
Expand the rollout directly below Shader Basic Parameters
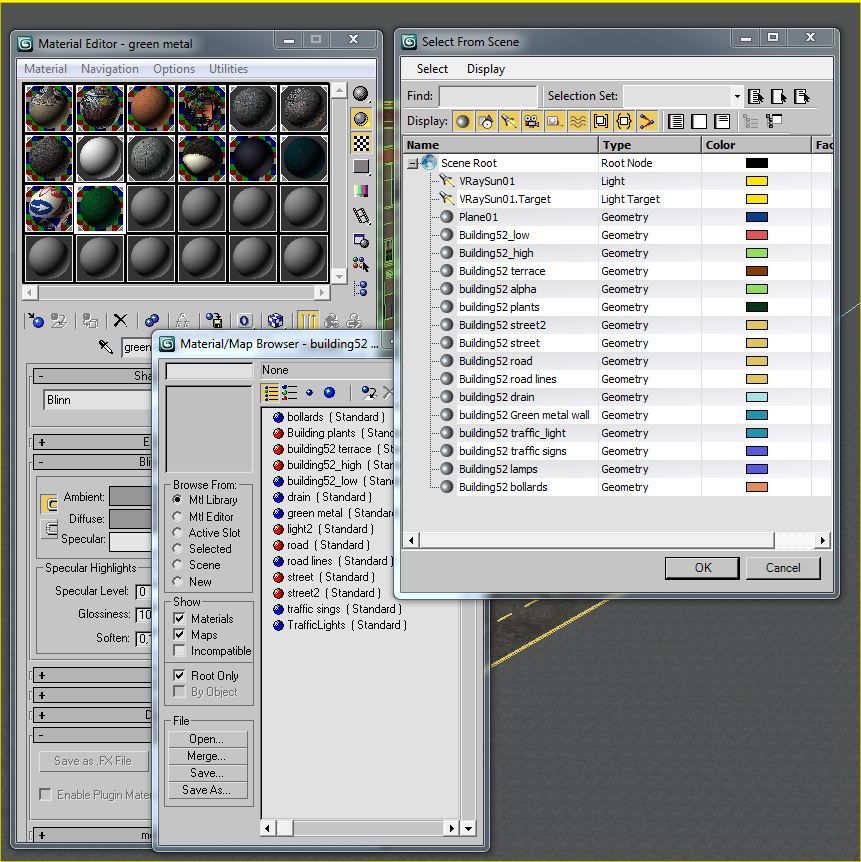[x=92, y=442]
